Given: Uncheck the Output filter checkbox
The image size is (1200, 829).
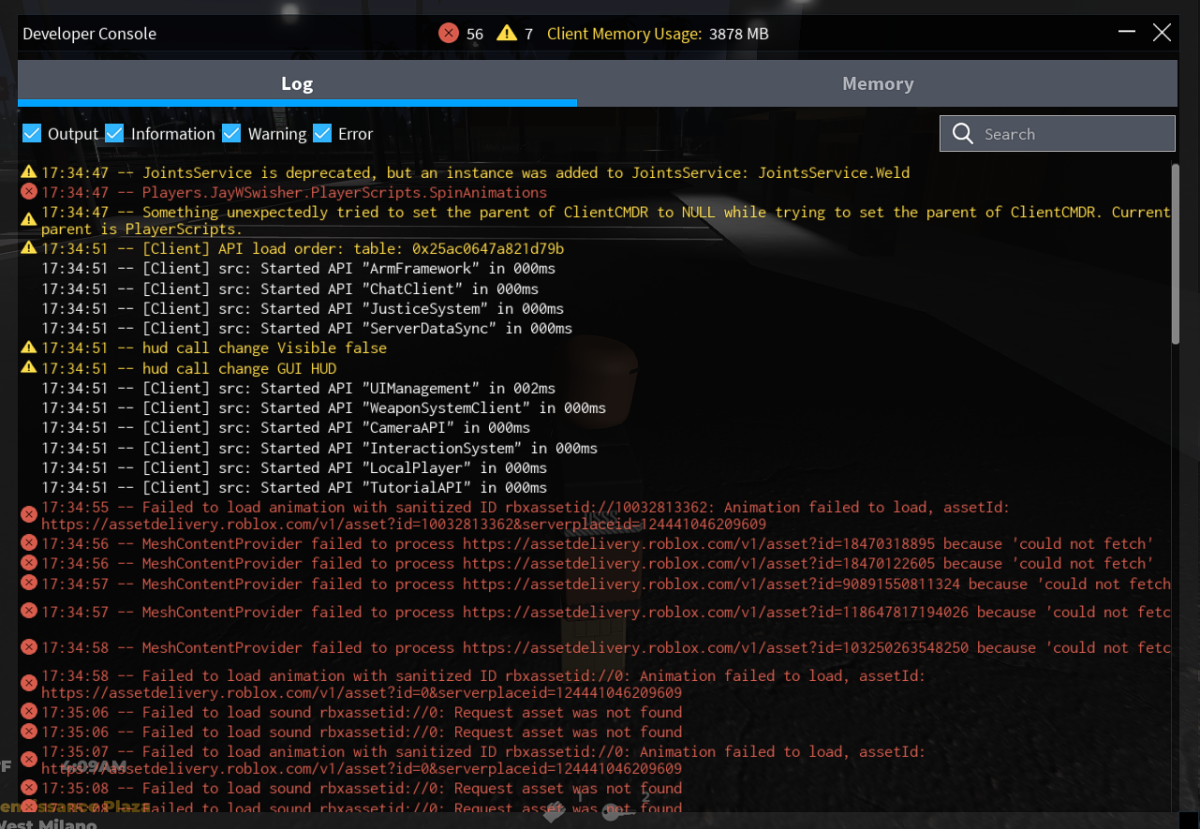Looking at the screenshot, I should point(32,133).
